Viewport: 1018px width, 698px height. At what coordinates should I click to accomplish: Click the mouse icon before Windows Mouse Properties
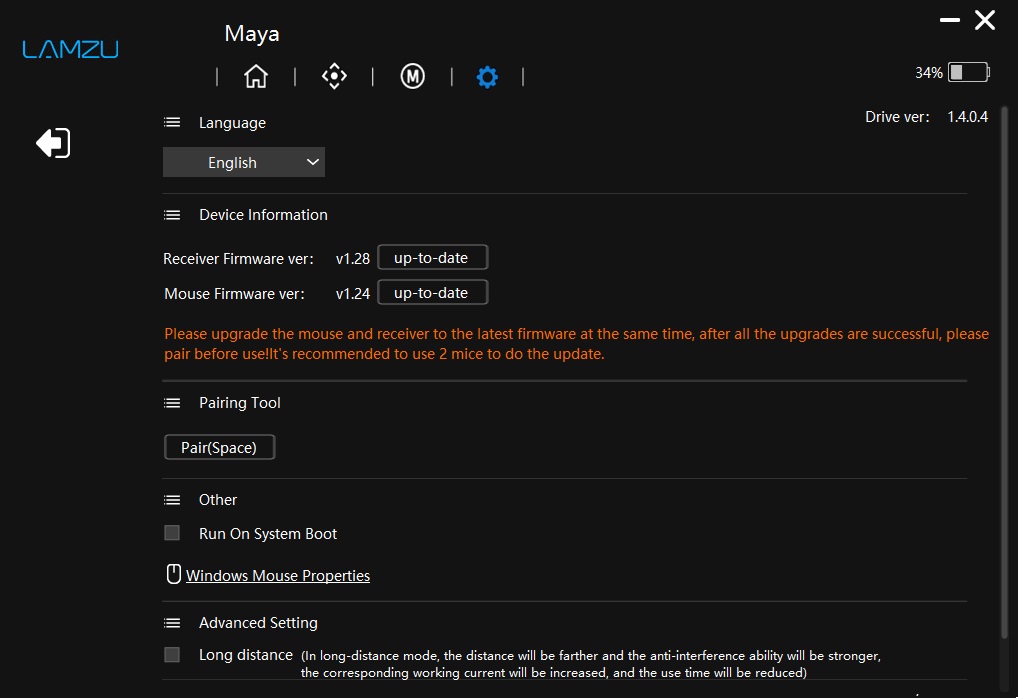coord(173,574)
